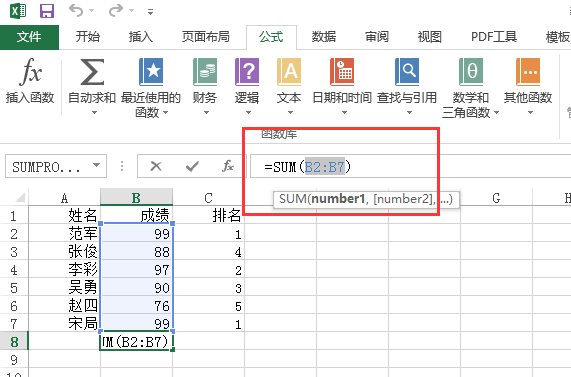Click the select-all corner triangle
Viewport: 571px width, 377px height.
[20, 197]
